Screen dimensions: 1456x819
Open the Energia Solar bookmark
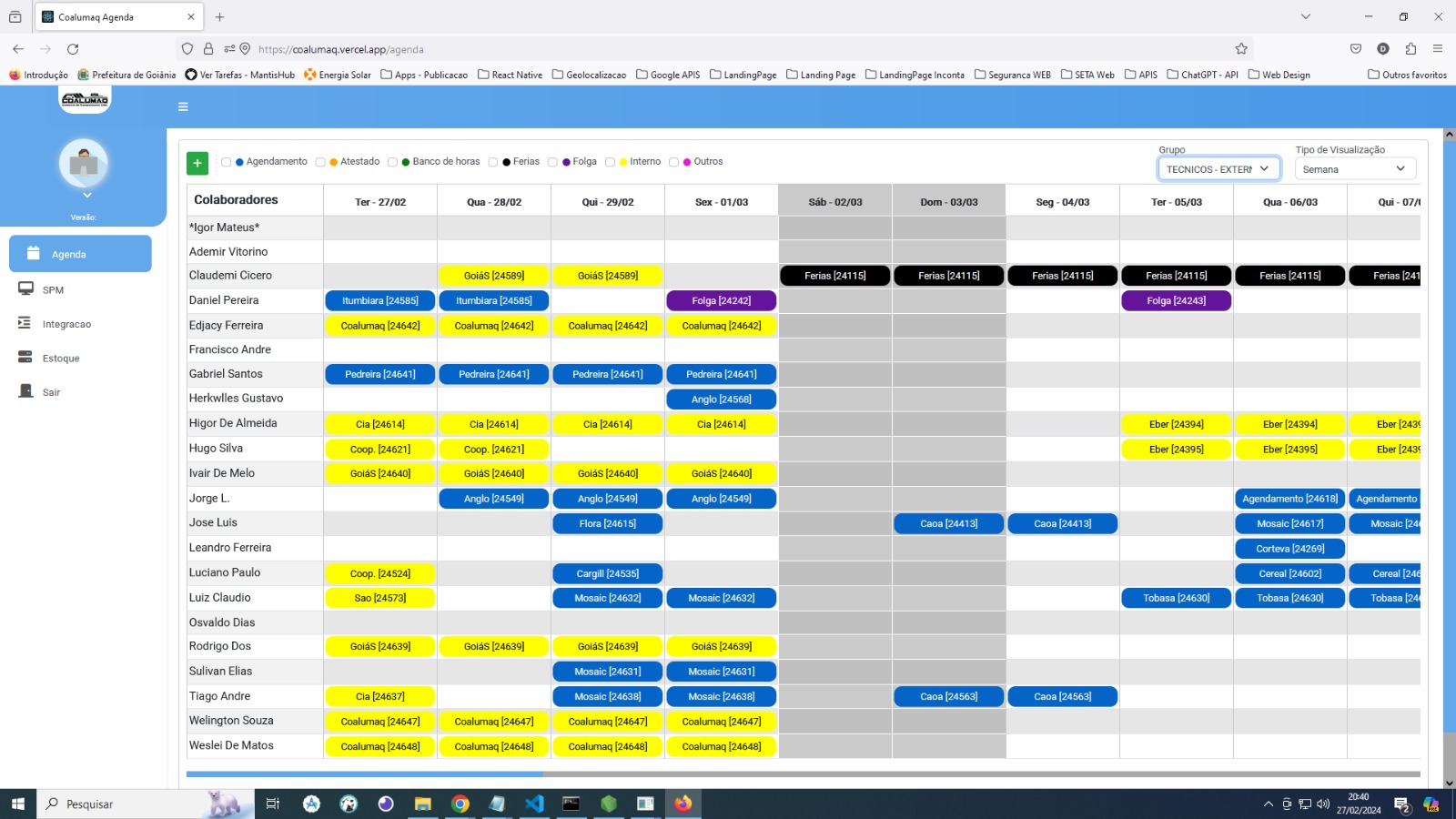338,75
